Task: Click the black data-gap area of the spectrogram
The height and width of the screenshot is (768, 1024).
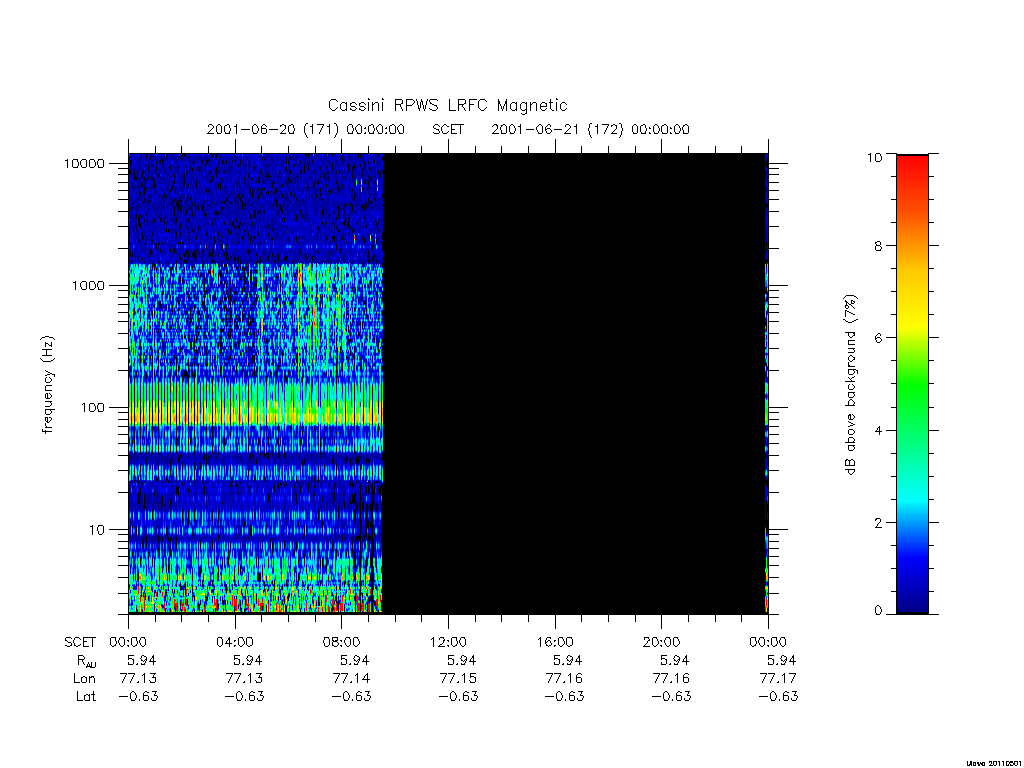Action: 573,383
